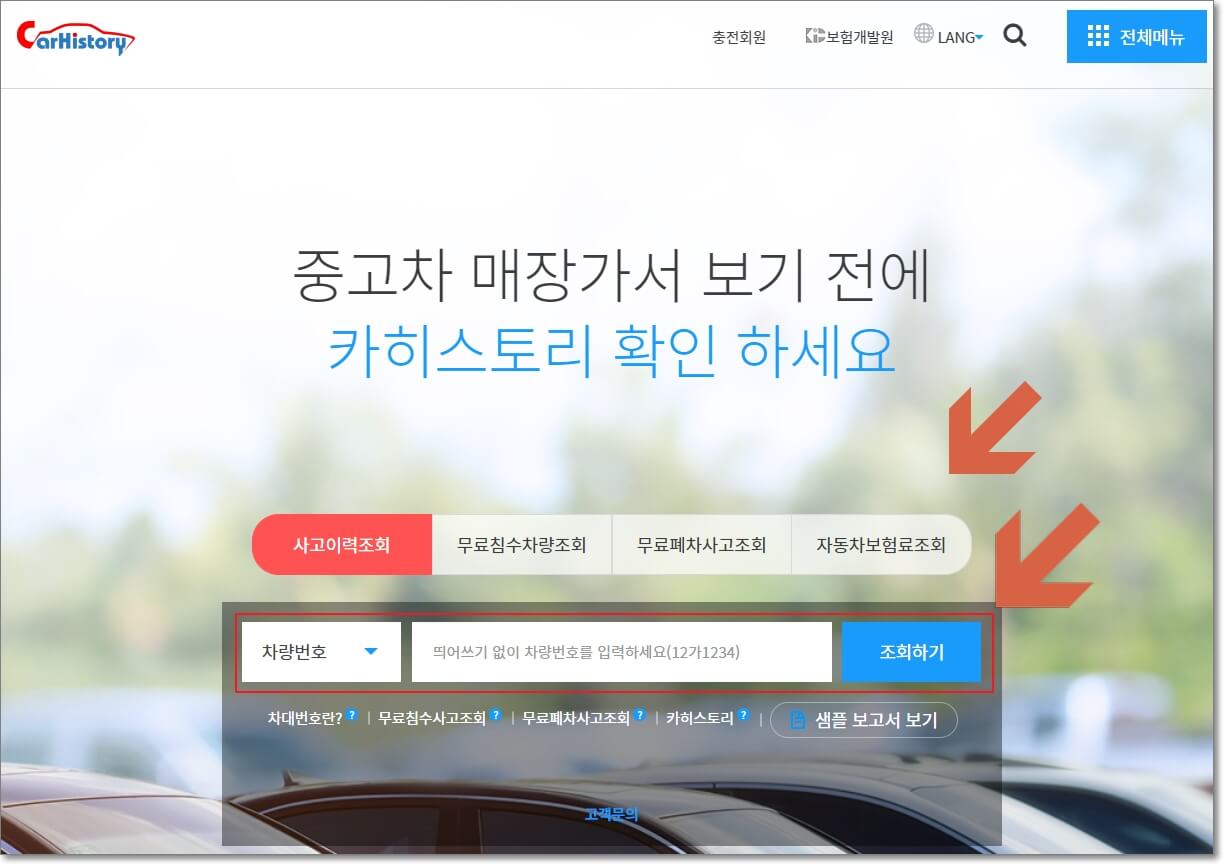Viewport: 1223px width, 864px height.
Task: Click help icon next to 무료폐차사고조회
Action: point(640,716)
